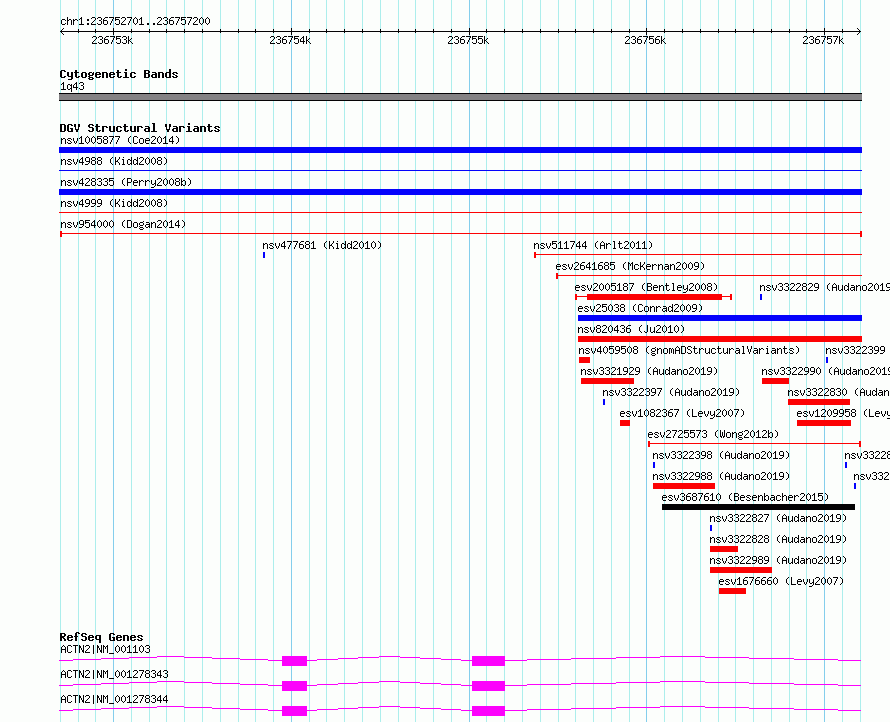
Task: Click the red bar under nsv3322989
Action: 741,570
